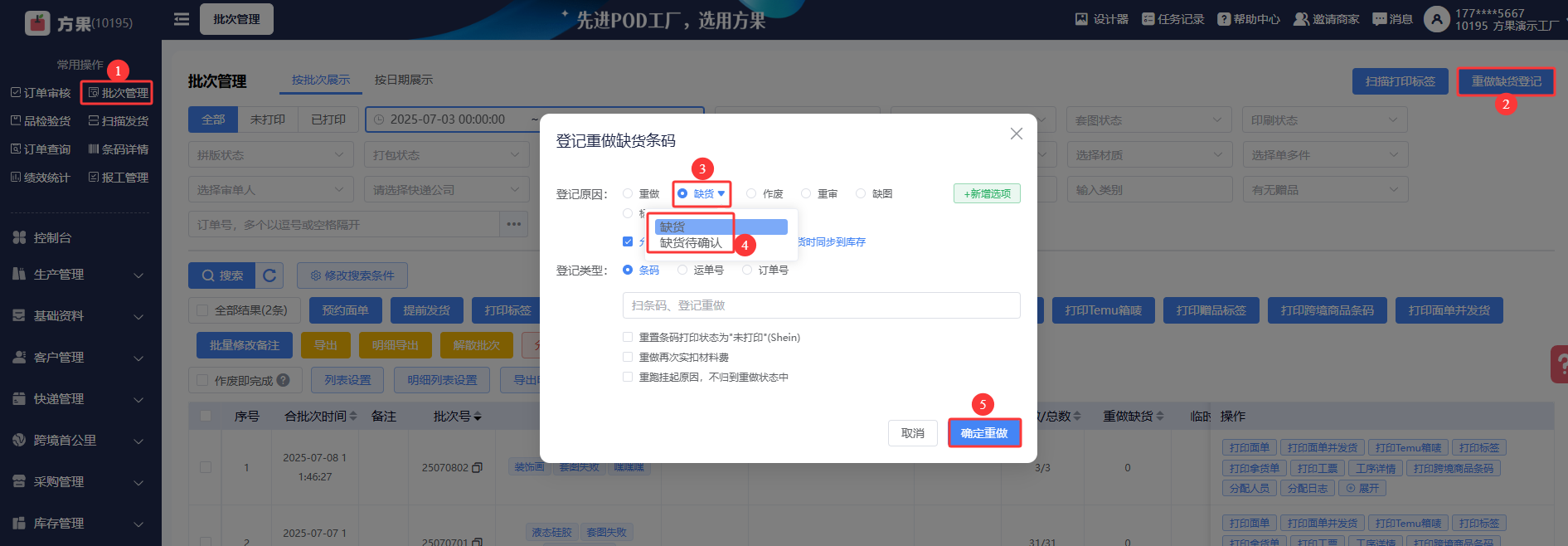Click the red help bubble at right edge

pos(1559,364)
